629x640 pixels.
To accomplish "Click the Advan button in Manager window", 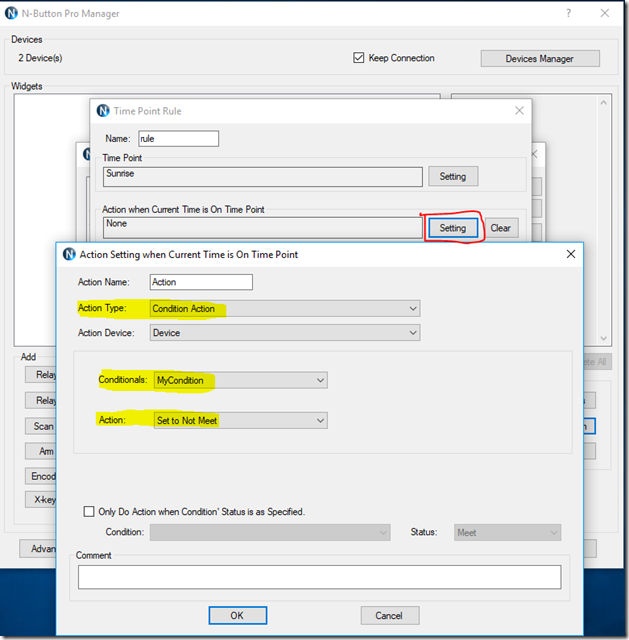I will pos(38,549).
